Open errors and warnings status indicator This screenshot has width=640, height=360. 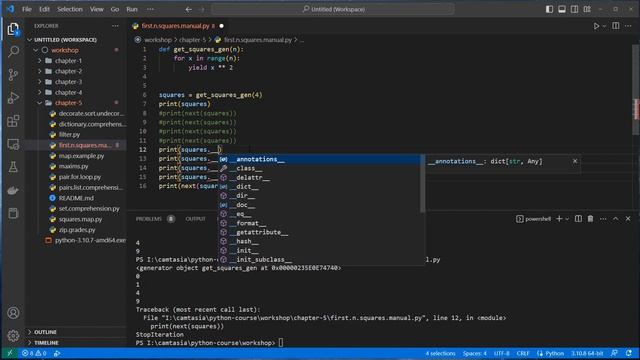tap(34, 353)
